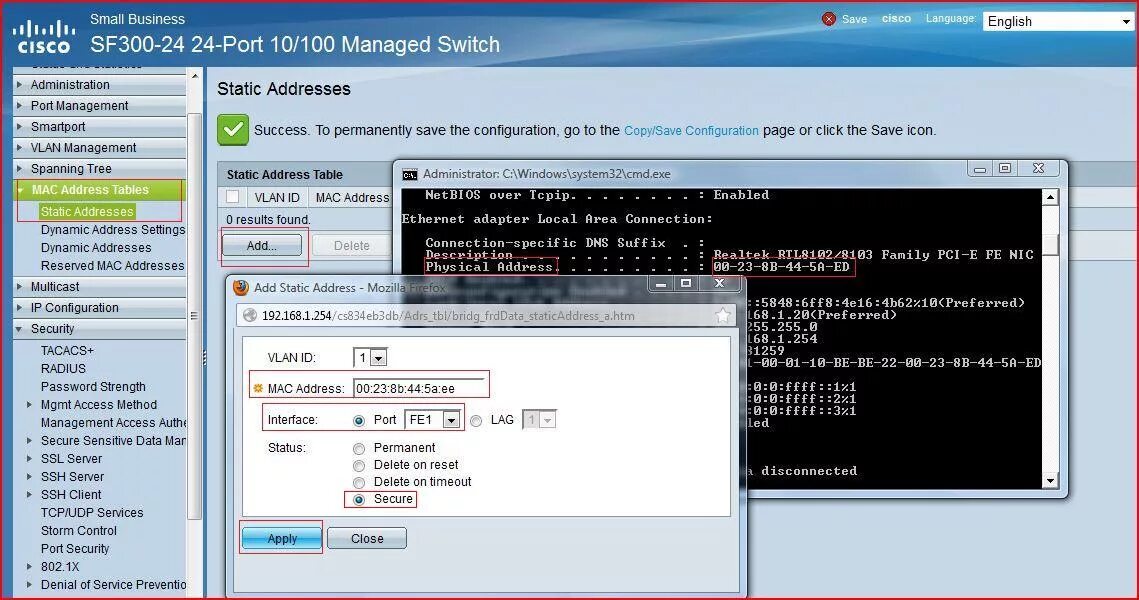Viewport: 1139px width, 600px height.
Task: Open Reserved MAC Addresses
Action: (x=113, y=266)
